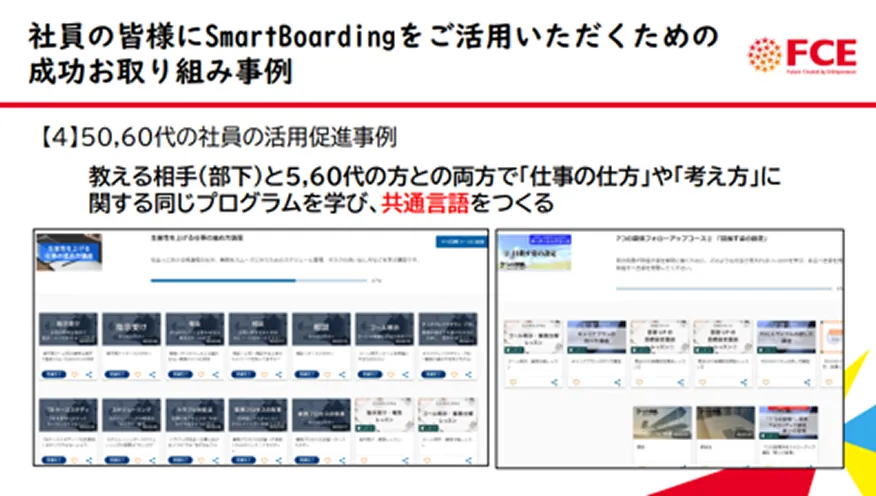Open the white 指示受け・報告 lesson card thumbnail
Screen dimensions: 876x496
pyautogui.click(x=384, y=414)
